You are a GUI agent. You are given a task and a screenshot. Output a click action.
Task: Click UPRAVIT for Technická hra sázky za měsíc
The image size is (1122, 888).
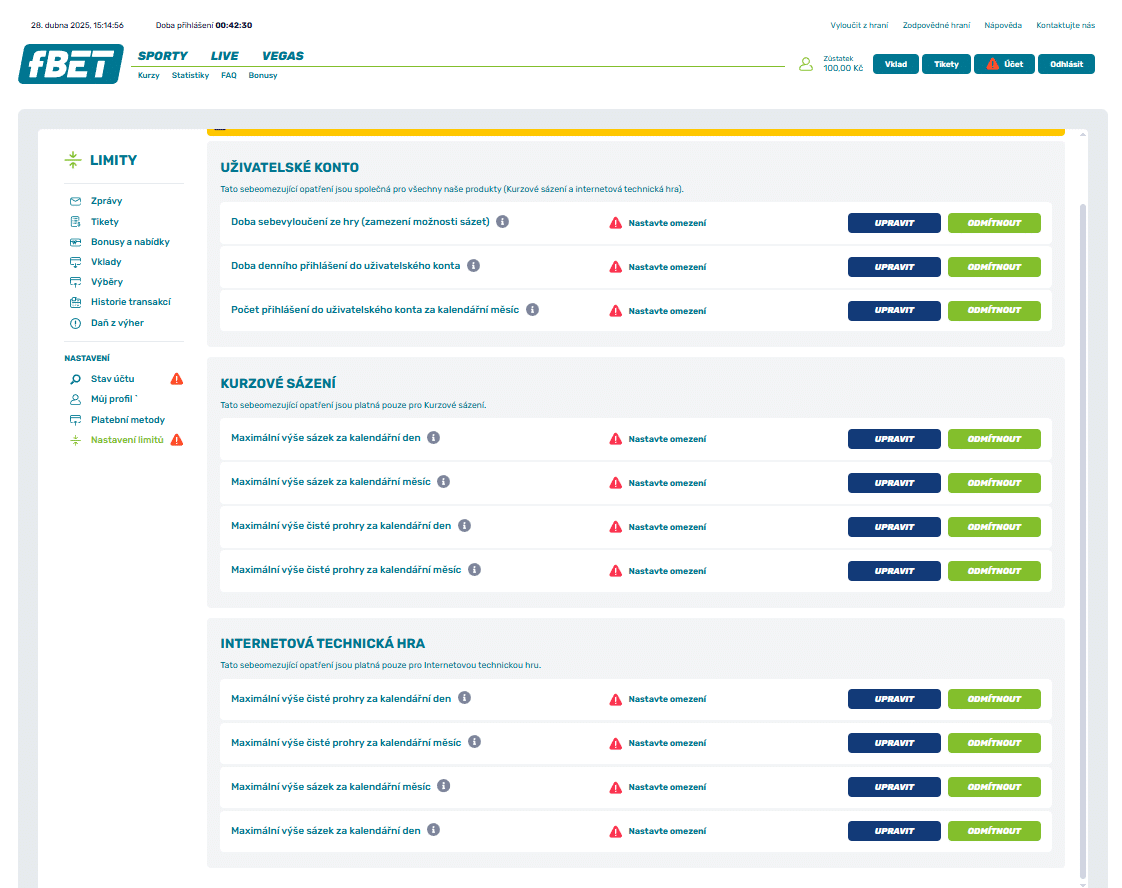pos(894,787)
